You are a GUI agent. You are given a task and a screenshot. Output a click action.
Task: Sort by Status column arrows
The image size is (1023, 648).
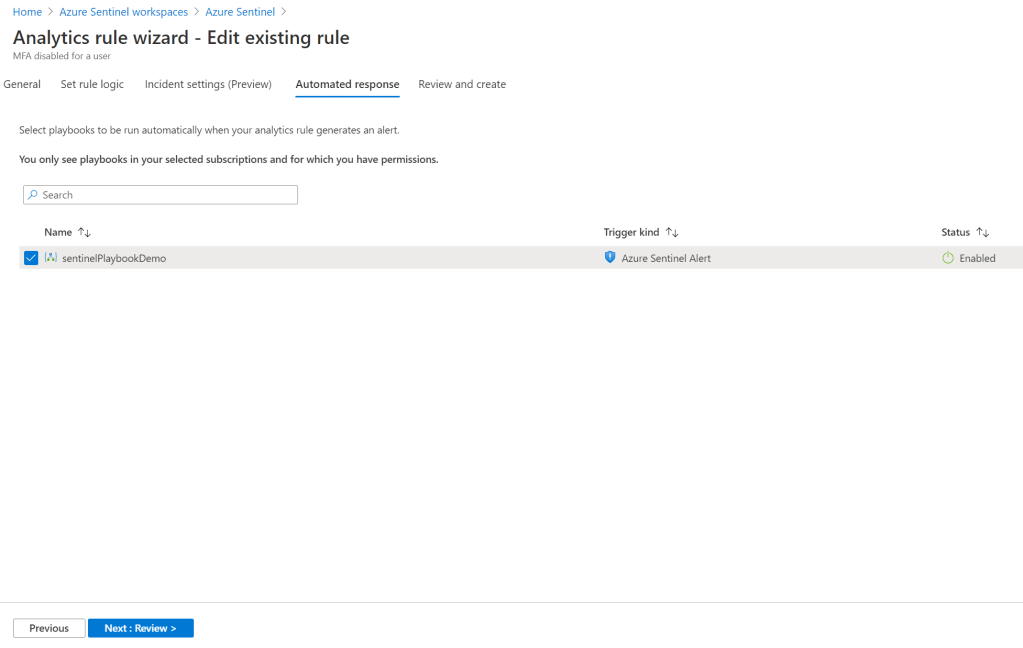point(982,232)
